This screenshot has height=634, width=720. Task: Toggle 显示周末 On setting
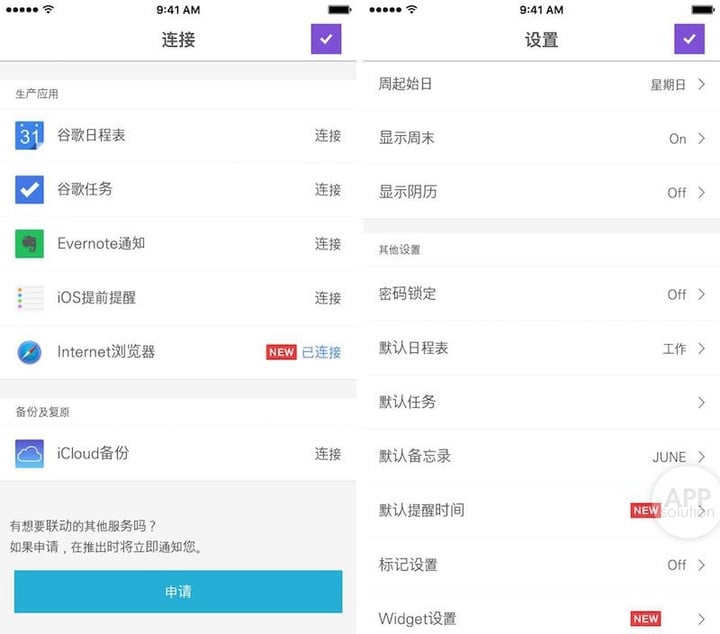pos(678,139)
